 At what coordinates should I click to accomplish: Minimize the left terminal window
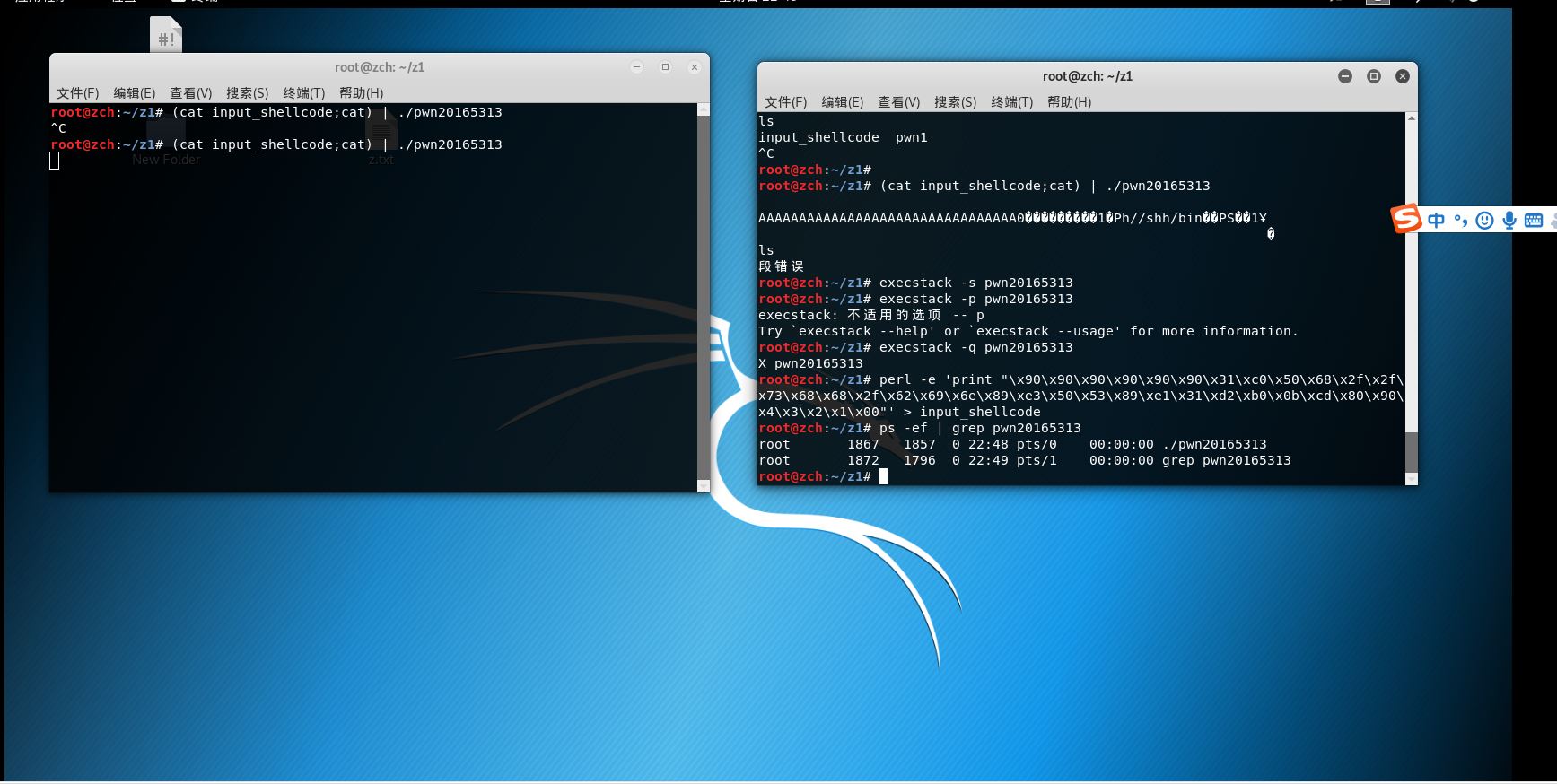(636, 67)
